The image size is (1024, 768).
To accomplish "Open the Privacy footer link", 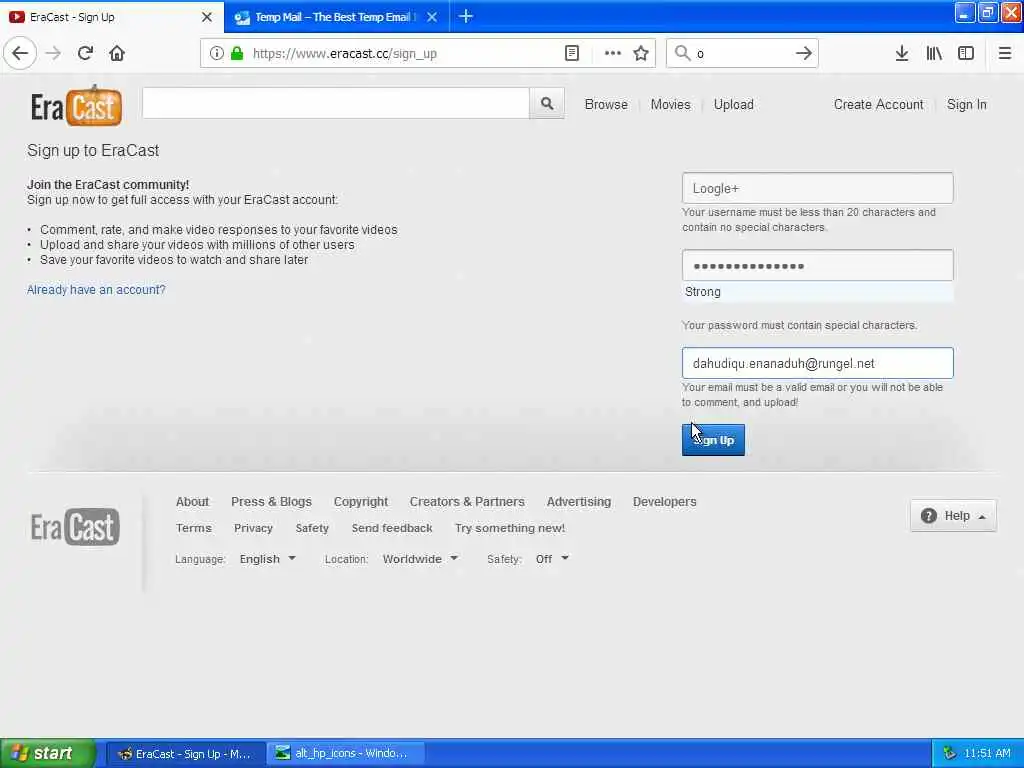I will pos(253,528).
